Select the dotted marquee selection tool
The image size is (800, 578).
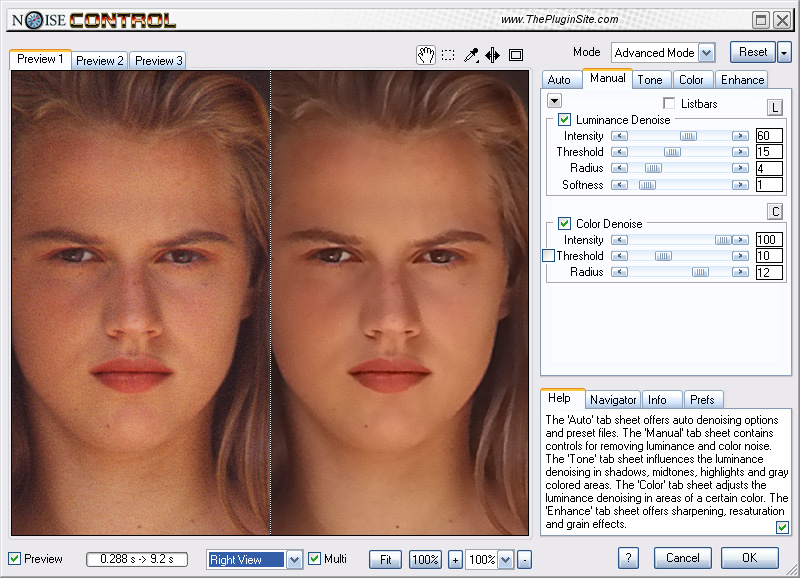[x=448, y=56]
